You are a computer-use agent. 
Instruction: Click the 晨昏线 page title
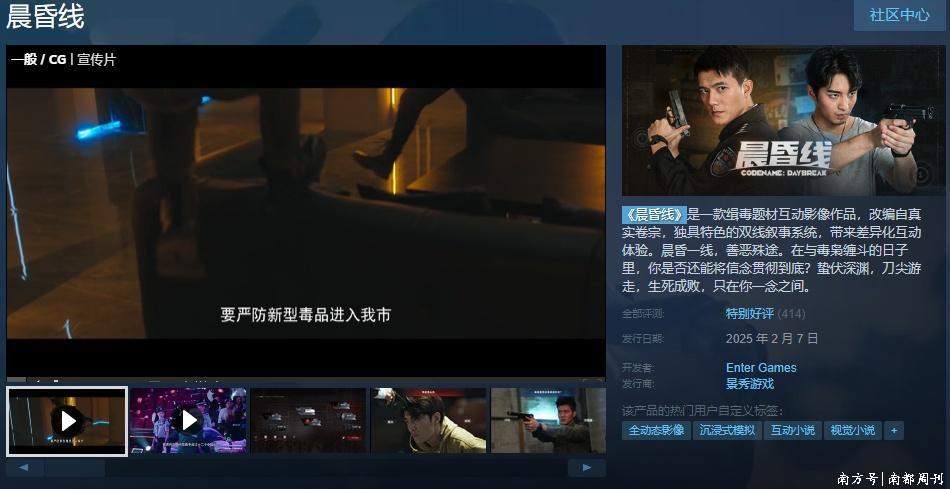point(45,16)
